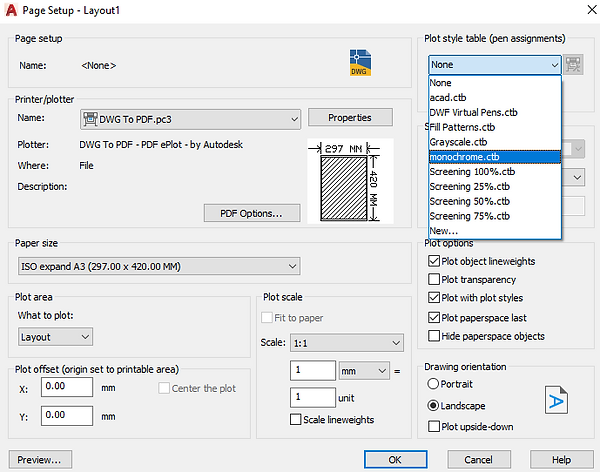Viewport: 600px width, 472px height.
Task: Confirm with the OK button
Action: [395, 459]
